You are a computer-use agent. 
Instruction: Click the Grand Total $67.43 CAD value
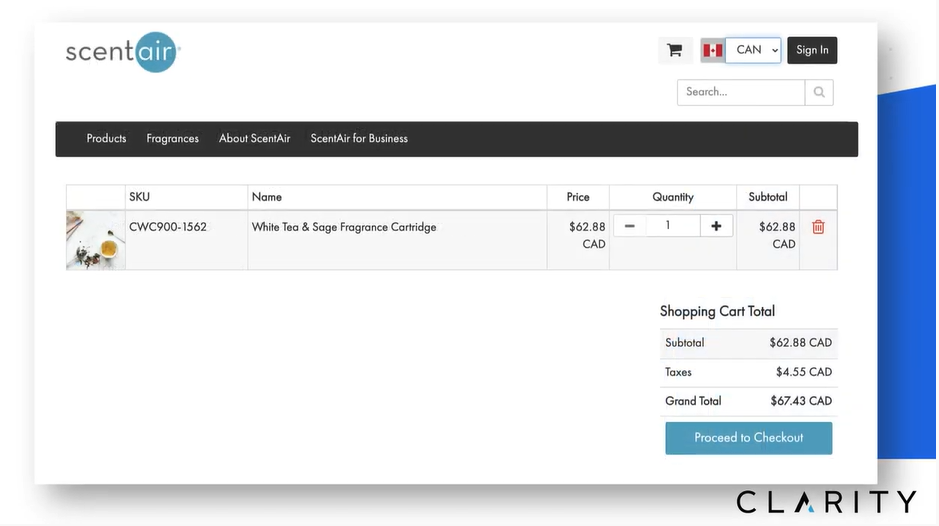pos(801,401)
